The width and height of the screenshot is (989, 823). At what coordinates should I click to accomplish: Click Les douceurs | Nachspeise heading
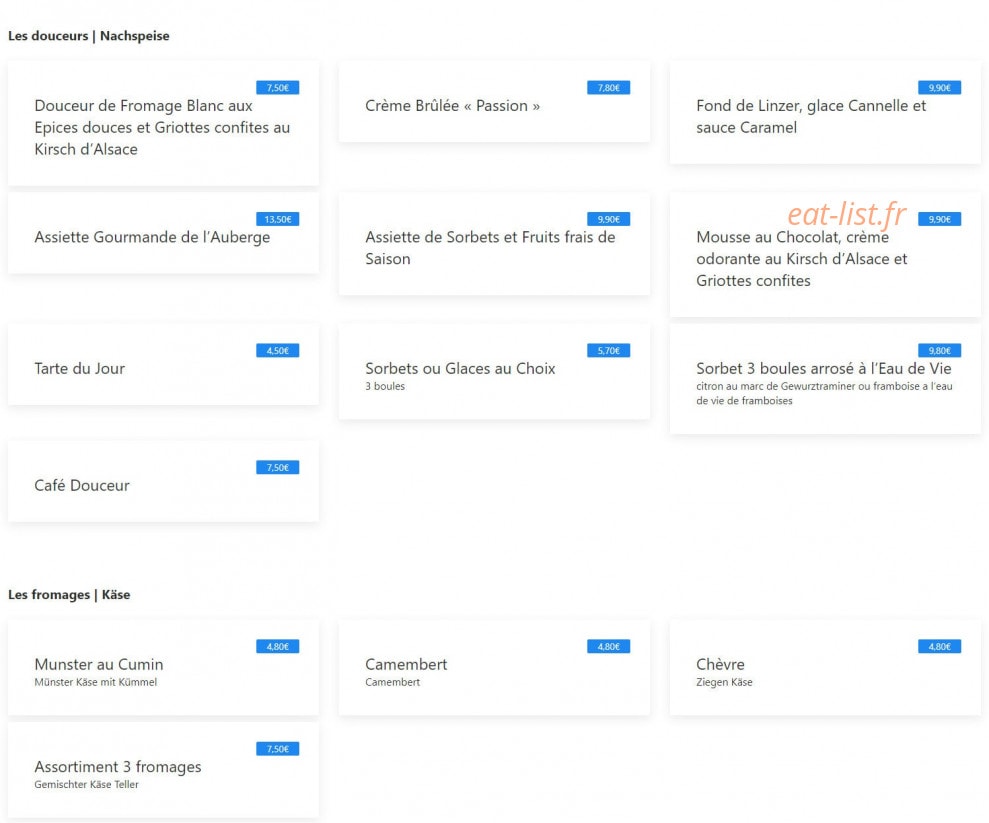point(89,36)
